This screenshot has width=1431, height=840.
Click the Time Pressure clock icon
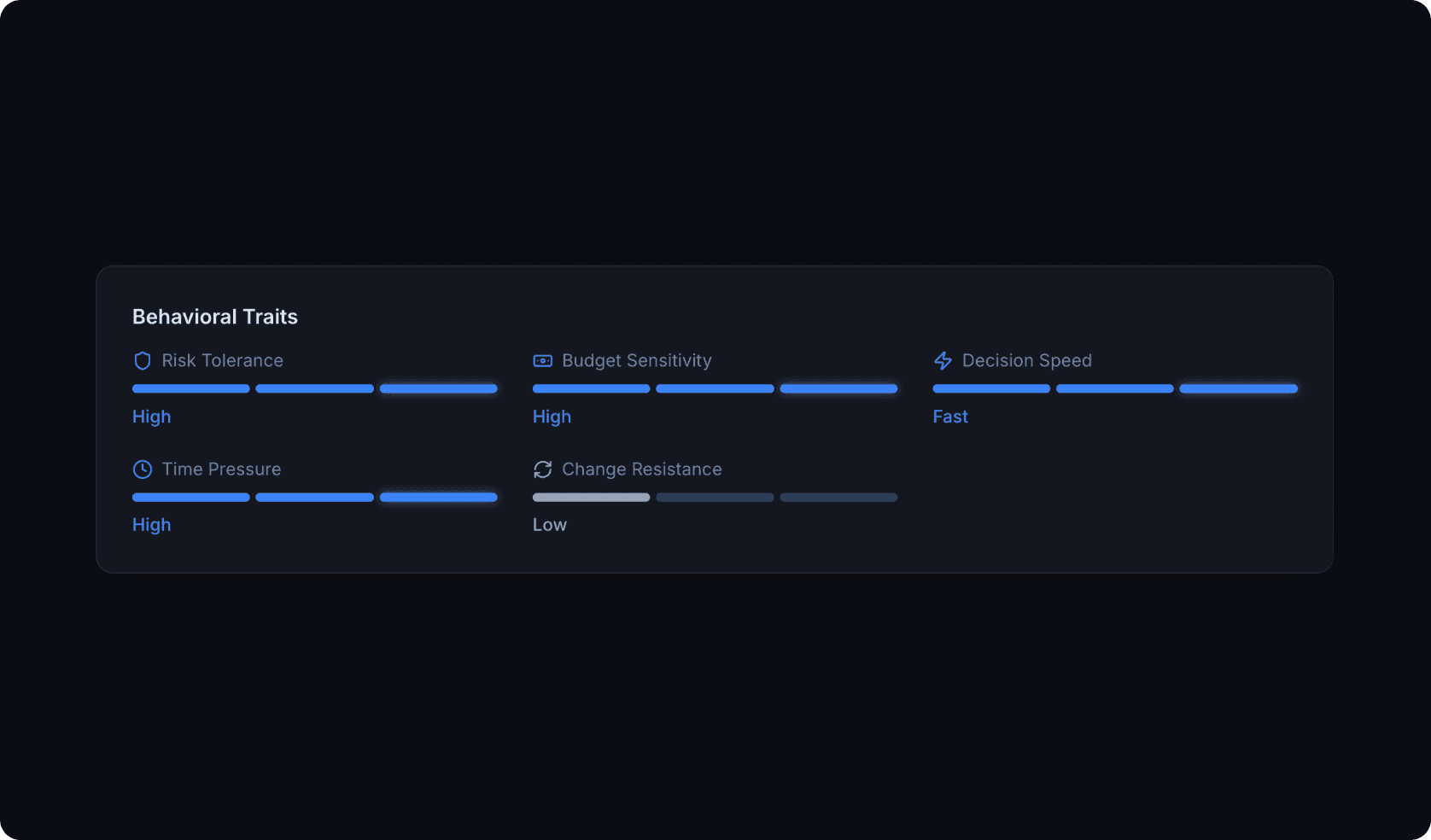pyautogui.click(x=143, y=470)
